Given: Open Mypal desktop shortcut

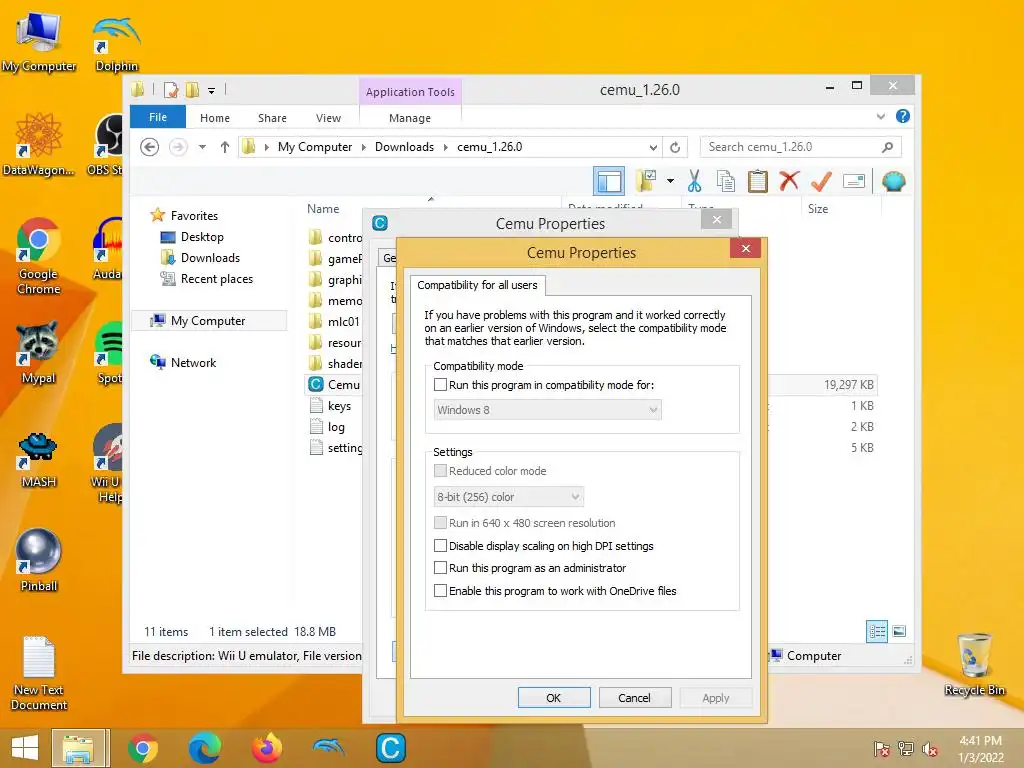Looking at the screenshot, I should click(x=39, y=351).
